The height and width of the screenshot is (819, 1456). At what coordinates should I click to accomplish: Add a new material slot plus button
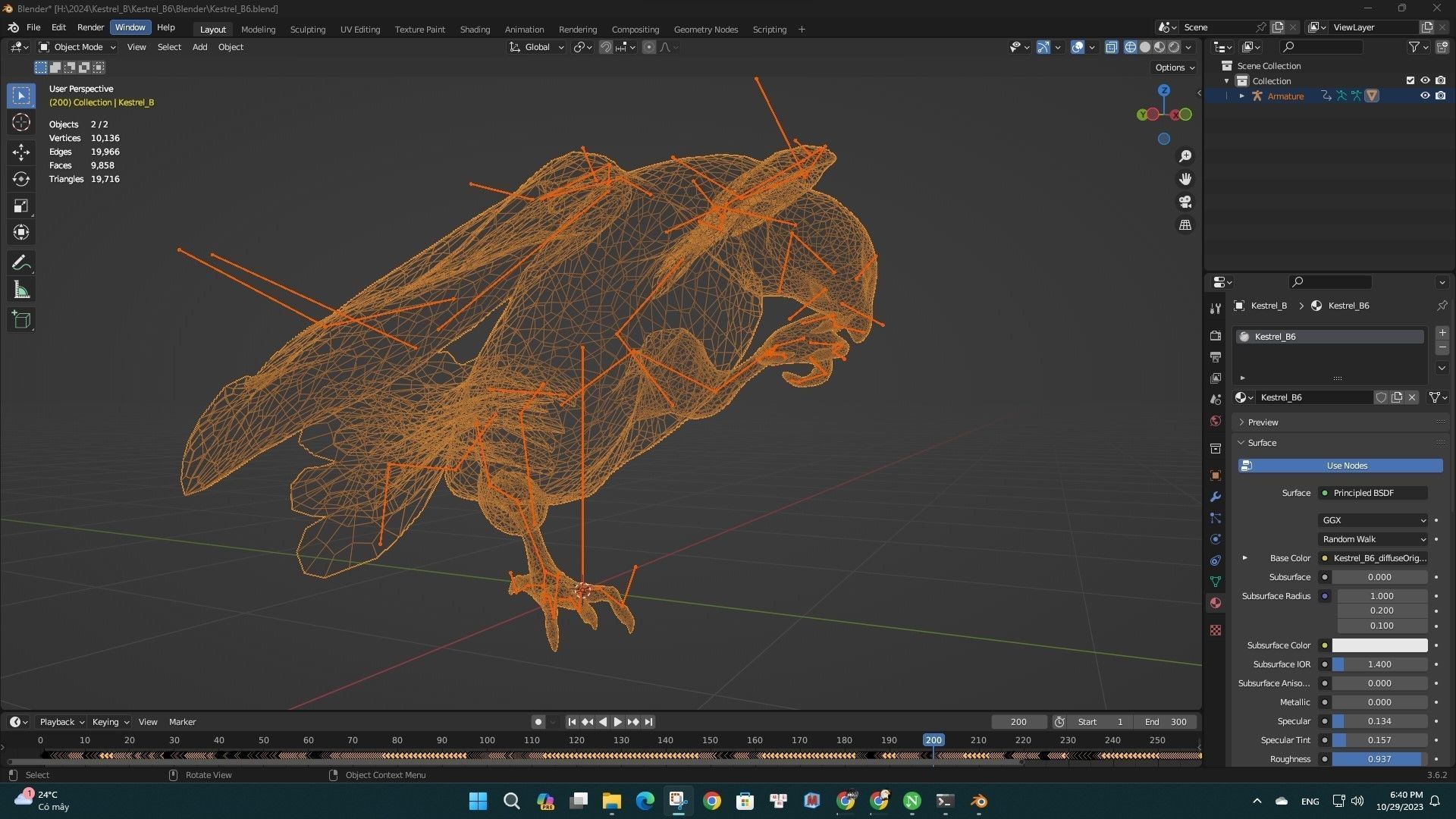coord(1442,333)
